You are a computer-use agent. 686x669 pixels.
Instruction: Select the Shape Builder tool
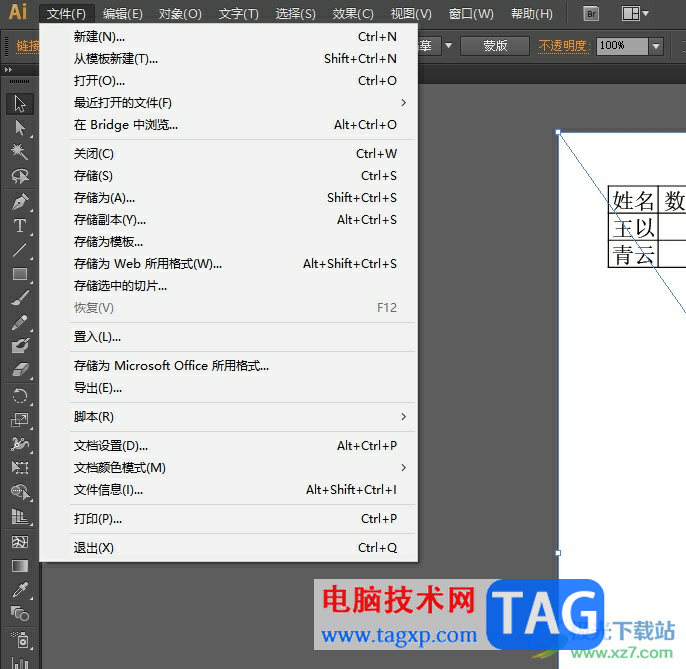point(20,492)
